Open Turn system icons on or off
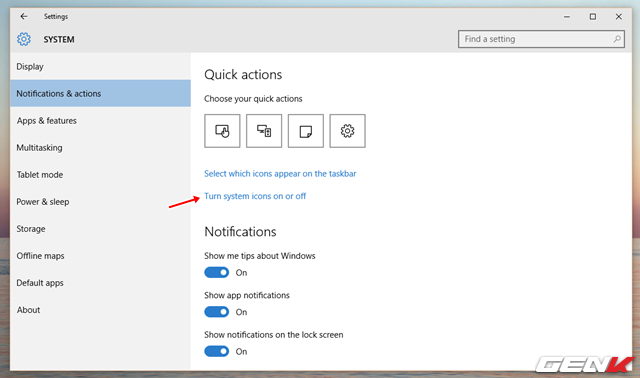Image resolution: width=640 pixels, height=378 pixels. pyautogui.click(x=255, y=196)
